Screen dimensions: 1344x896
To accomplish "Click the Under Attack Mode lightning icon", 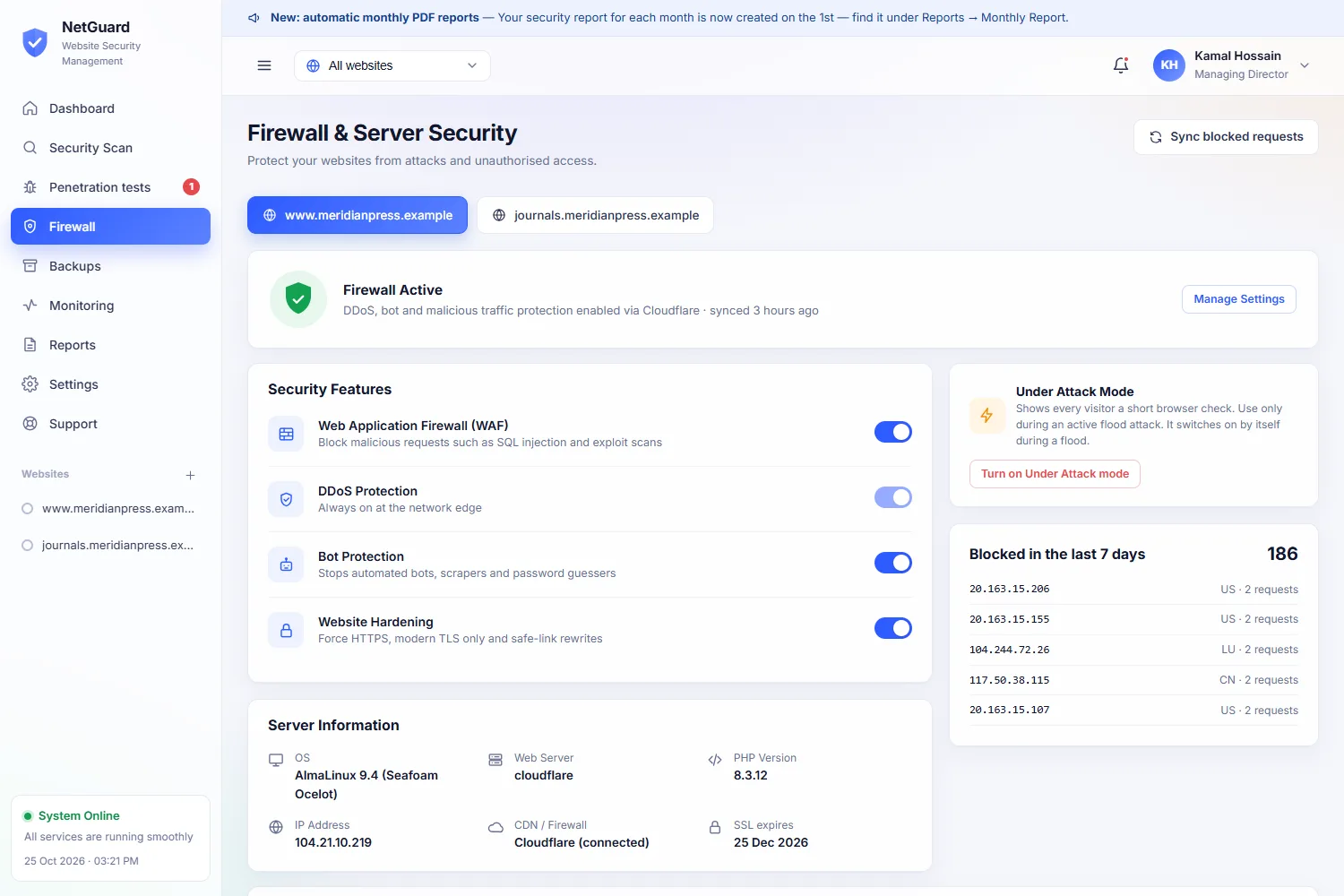I will [x=987, y=416].
